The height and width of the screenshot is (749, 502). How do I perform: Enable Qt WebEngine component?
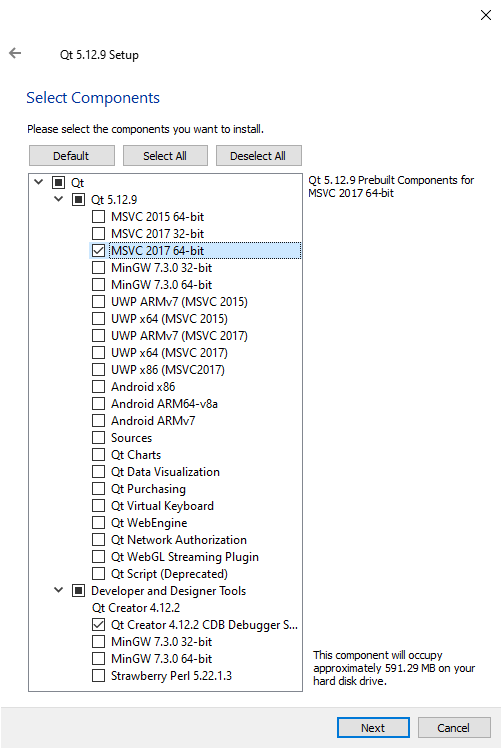pos(98,523)
